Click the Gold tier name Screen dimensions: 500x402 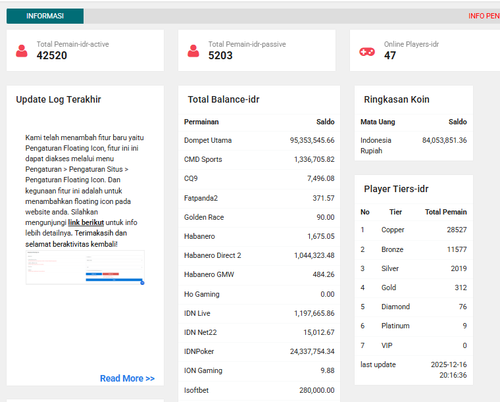click(389, 287)
